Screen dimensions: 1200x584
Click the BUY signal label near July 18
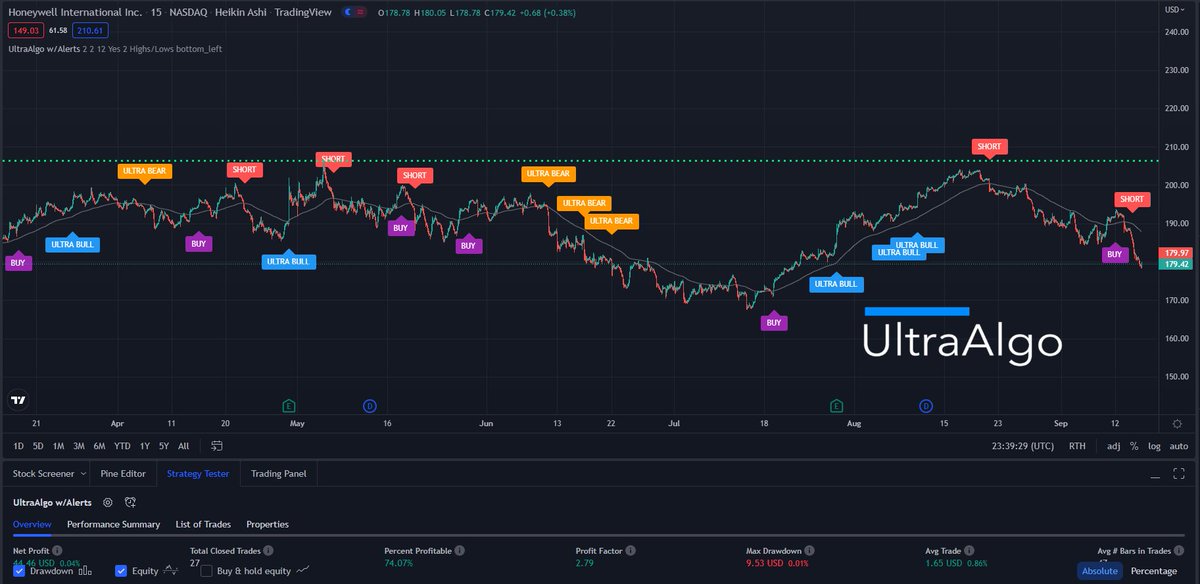point(773,322)
